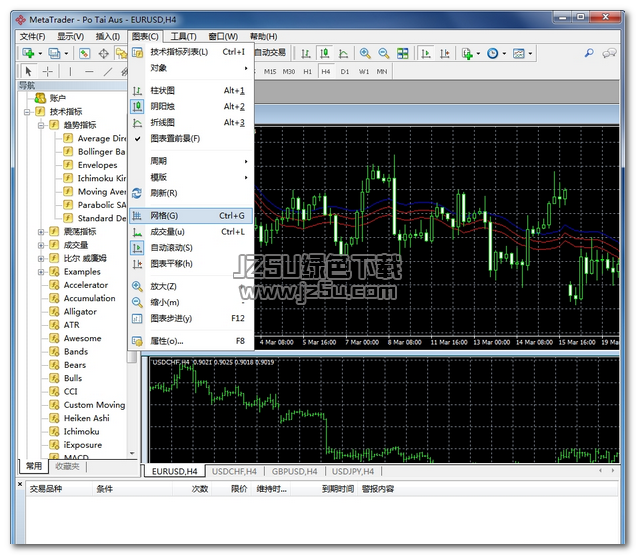Open 属性(o)... menu item

click(191, 341)
